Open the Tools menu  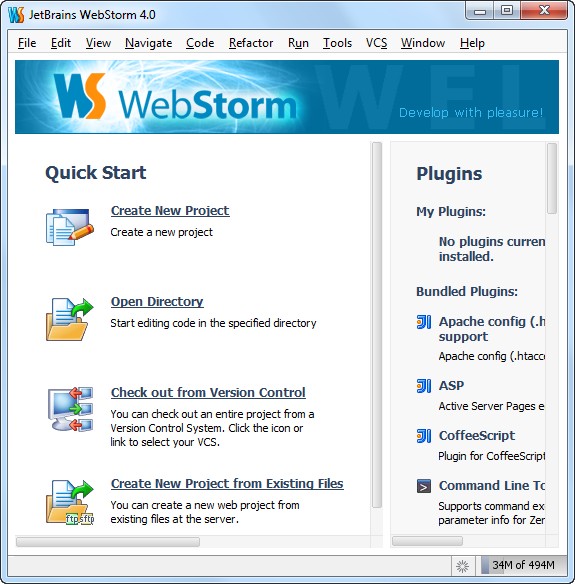click(x=337, y=43)
